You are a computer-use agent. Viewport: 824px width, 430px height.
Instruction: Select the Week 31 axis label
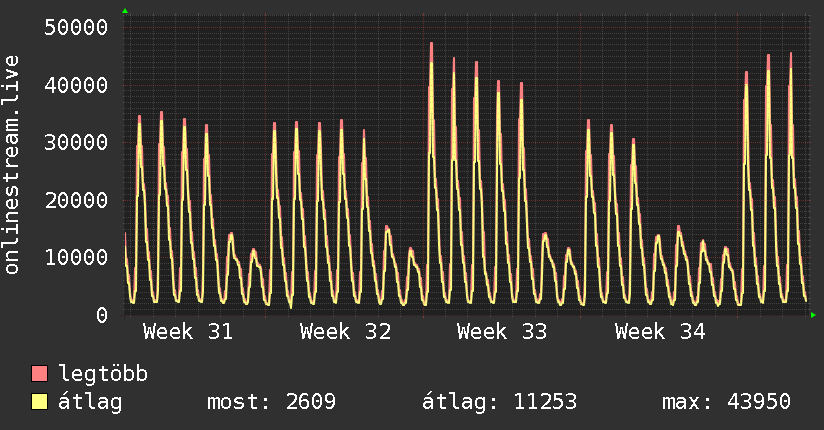tap(188, 332)
